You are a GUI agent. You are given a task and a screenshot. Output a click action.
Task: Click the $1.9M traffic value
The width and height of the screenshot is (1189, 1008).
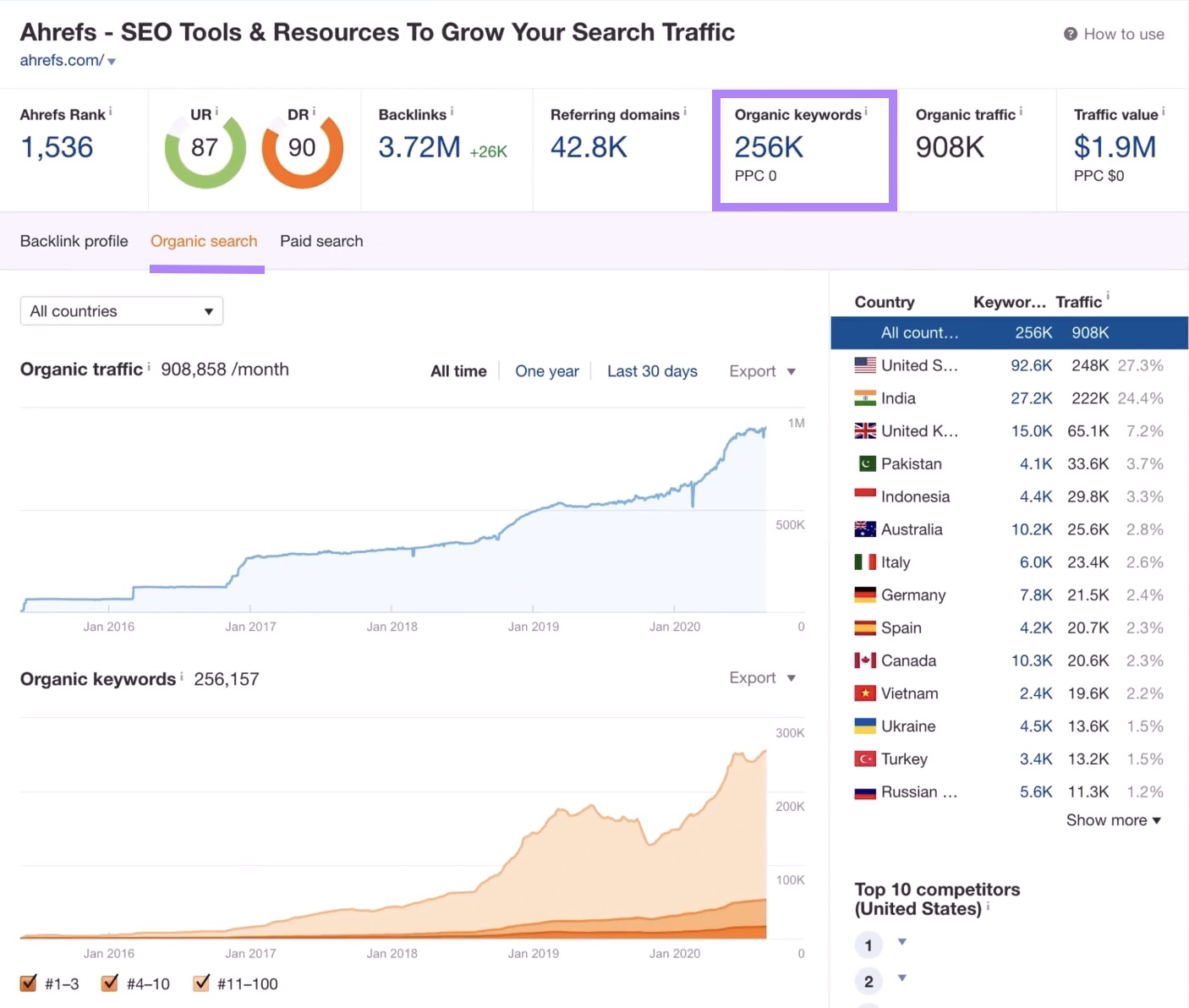tap(1115, 147)
